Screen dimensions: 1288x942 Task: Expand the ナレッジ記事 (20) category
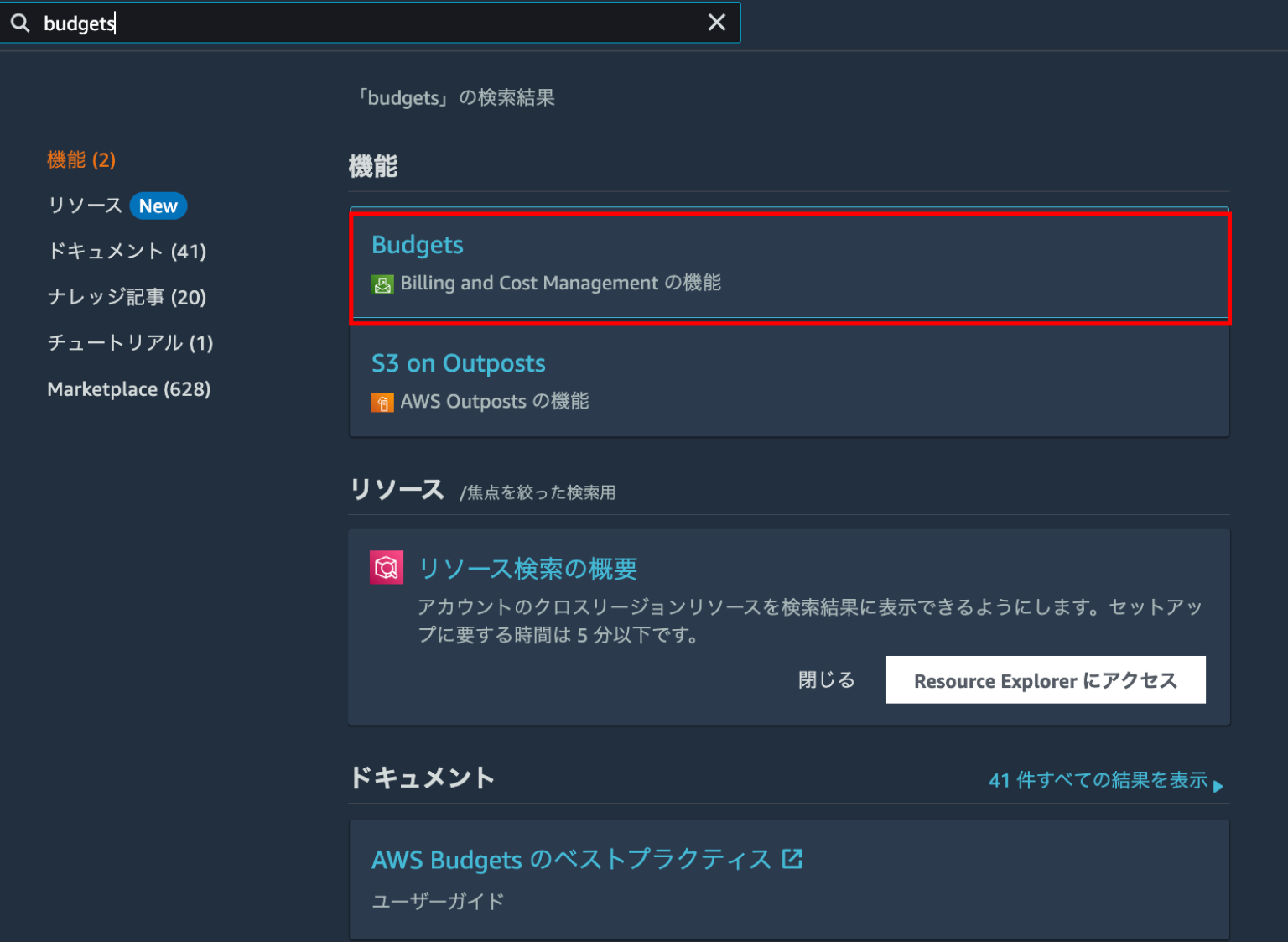127,297
